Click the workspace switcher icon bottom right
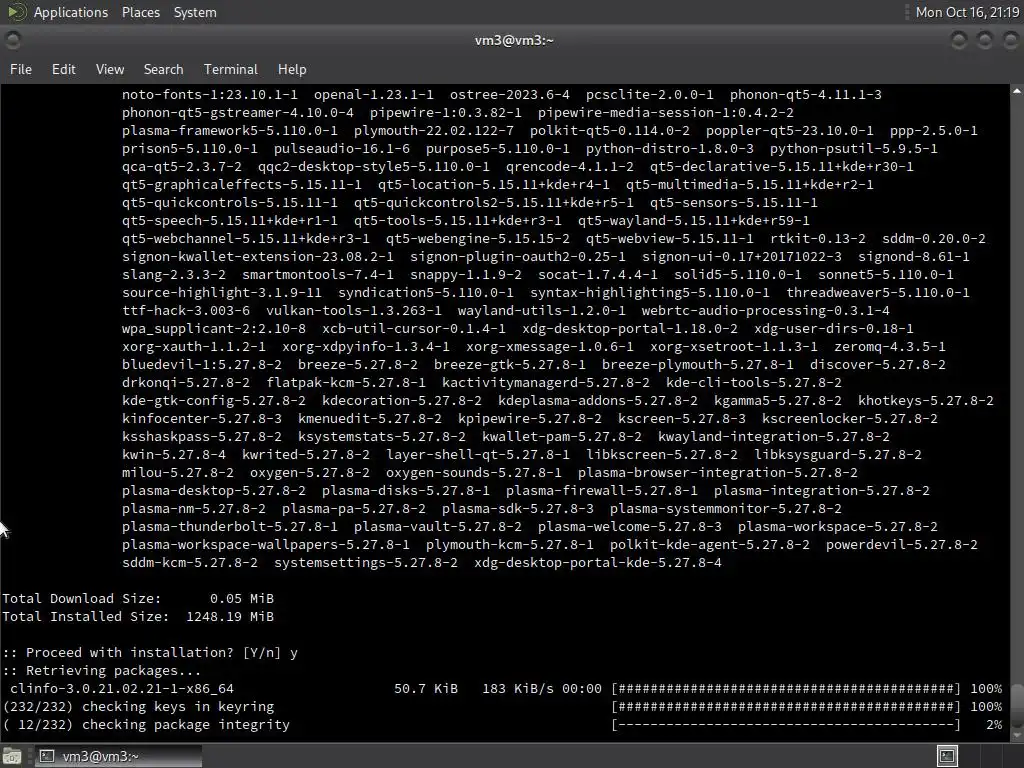1024x768 pixels. 947,756
